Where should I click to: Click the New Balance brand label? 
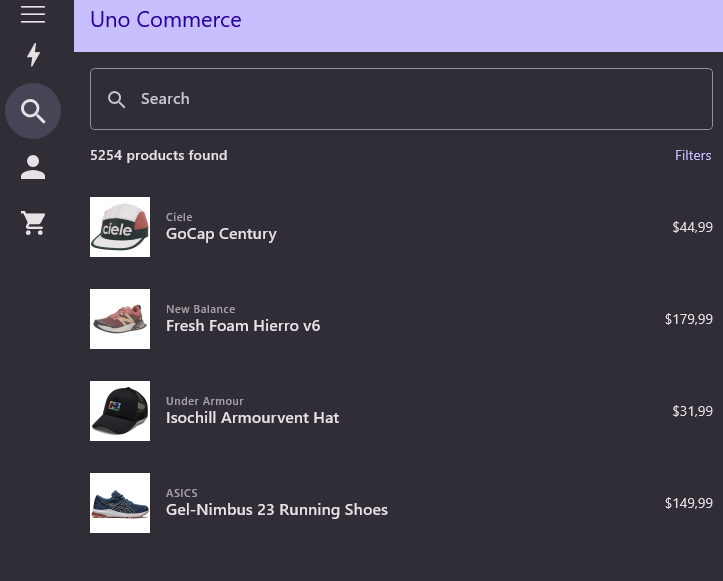(201, 309)
